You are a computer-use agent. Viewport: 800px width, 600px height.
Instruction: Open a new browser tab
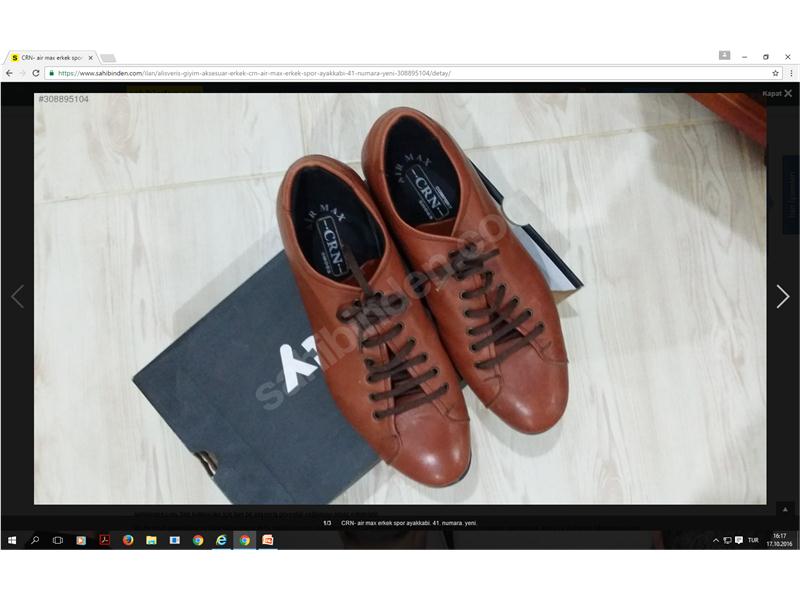108,58
